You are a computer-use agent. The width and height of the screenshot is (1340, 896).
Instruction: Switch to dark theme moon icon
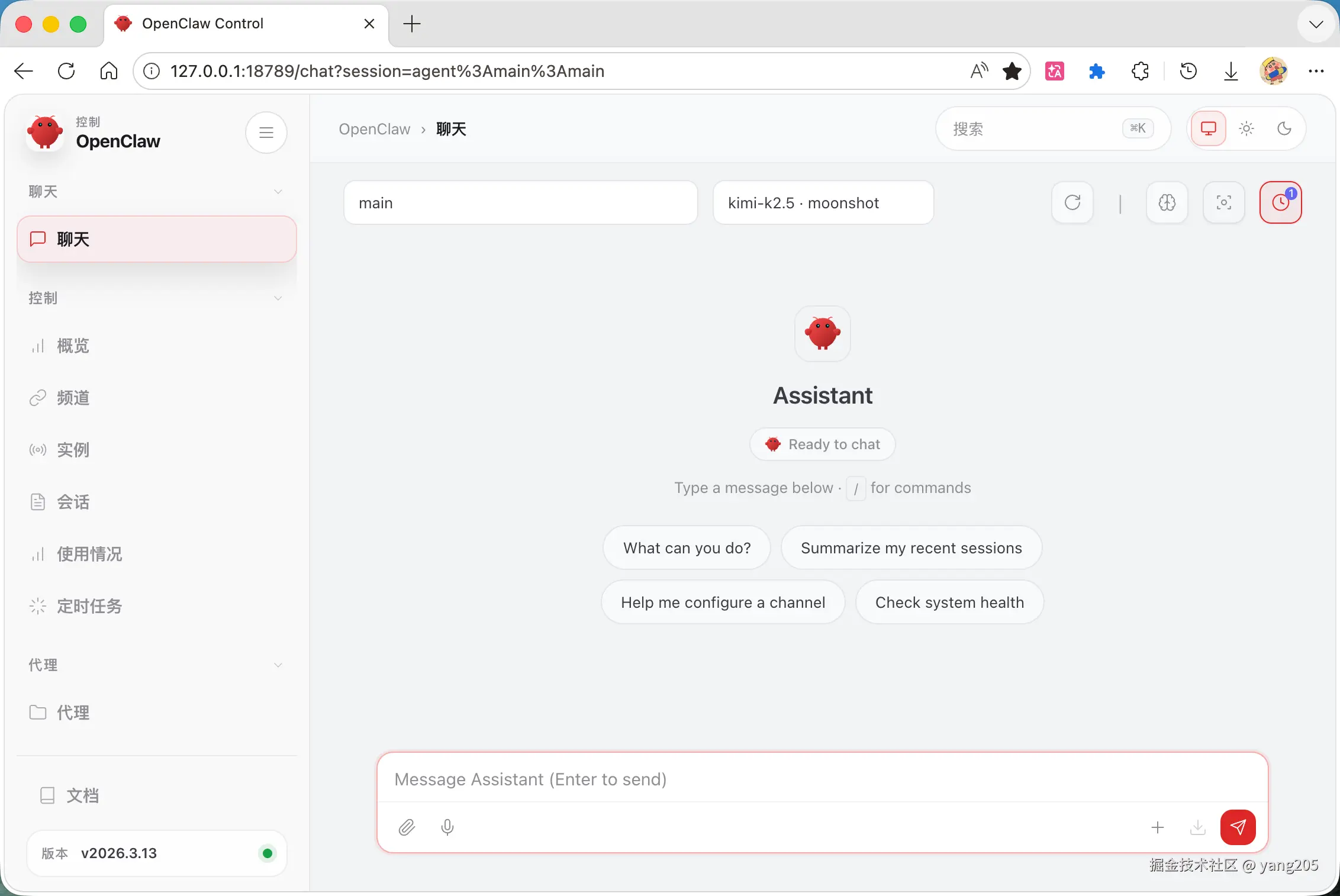coord(1284,128)
